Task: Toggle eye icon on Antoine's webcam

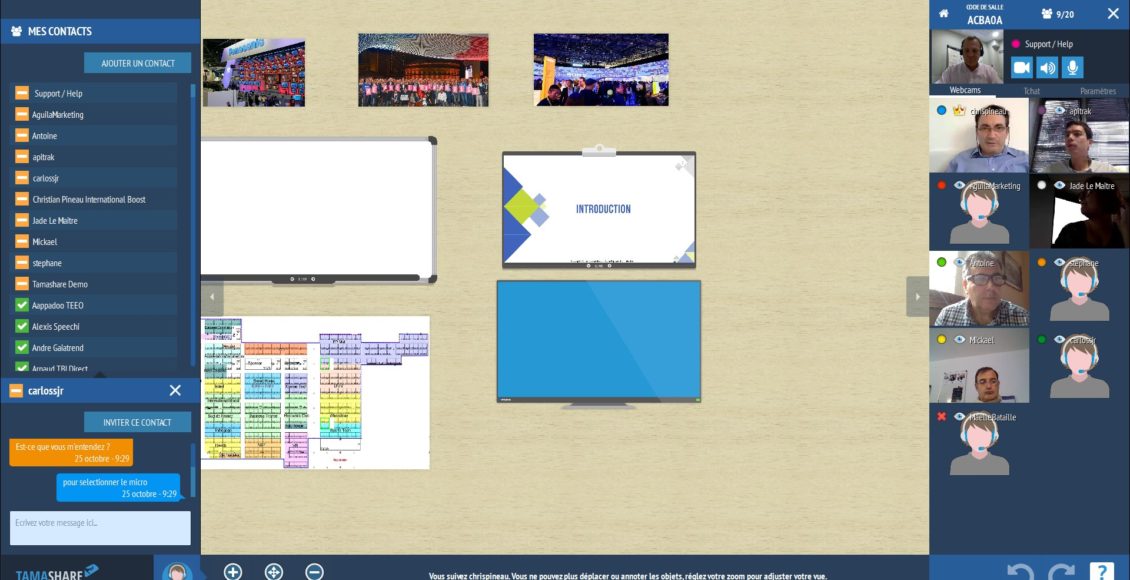Action: [x=960, y=263]
